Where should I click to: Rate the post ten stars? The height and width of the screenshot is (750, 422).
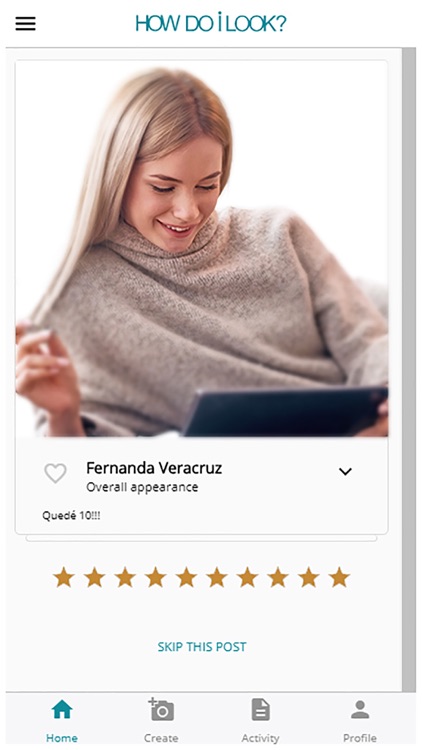pos(339,577)
